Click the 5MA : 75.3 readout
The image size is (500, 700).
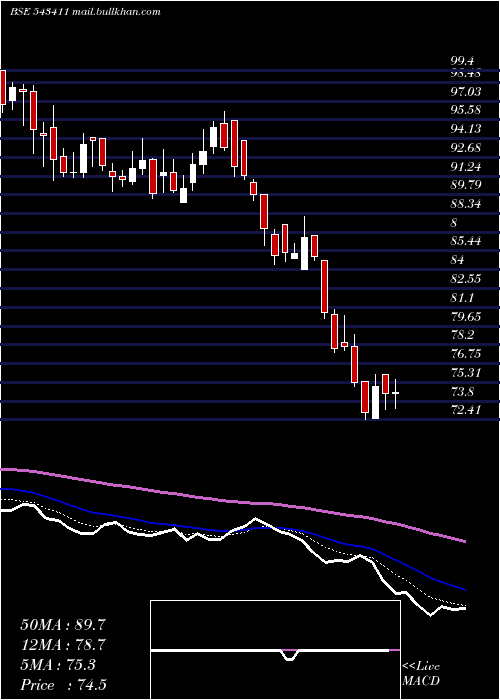pos(58,665)
